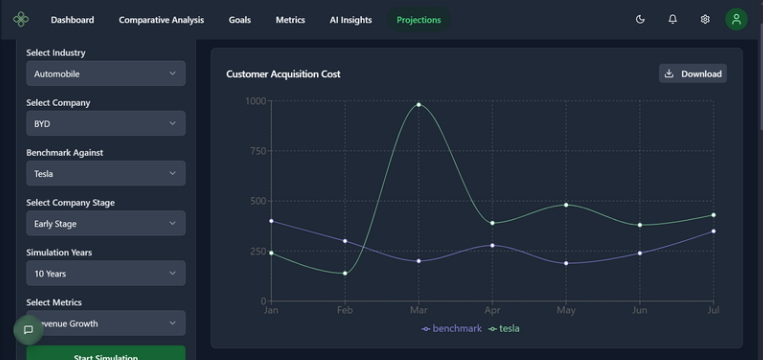Viewport: 763px width, 360px height.
Task: Click the Jun x-axis label
Action: coord(640,310)
